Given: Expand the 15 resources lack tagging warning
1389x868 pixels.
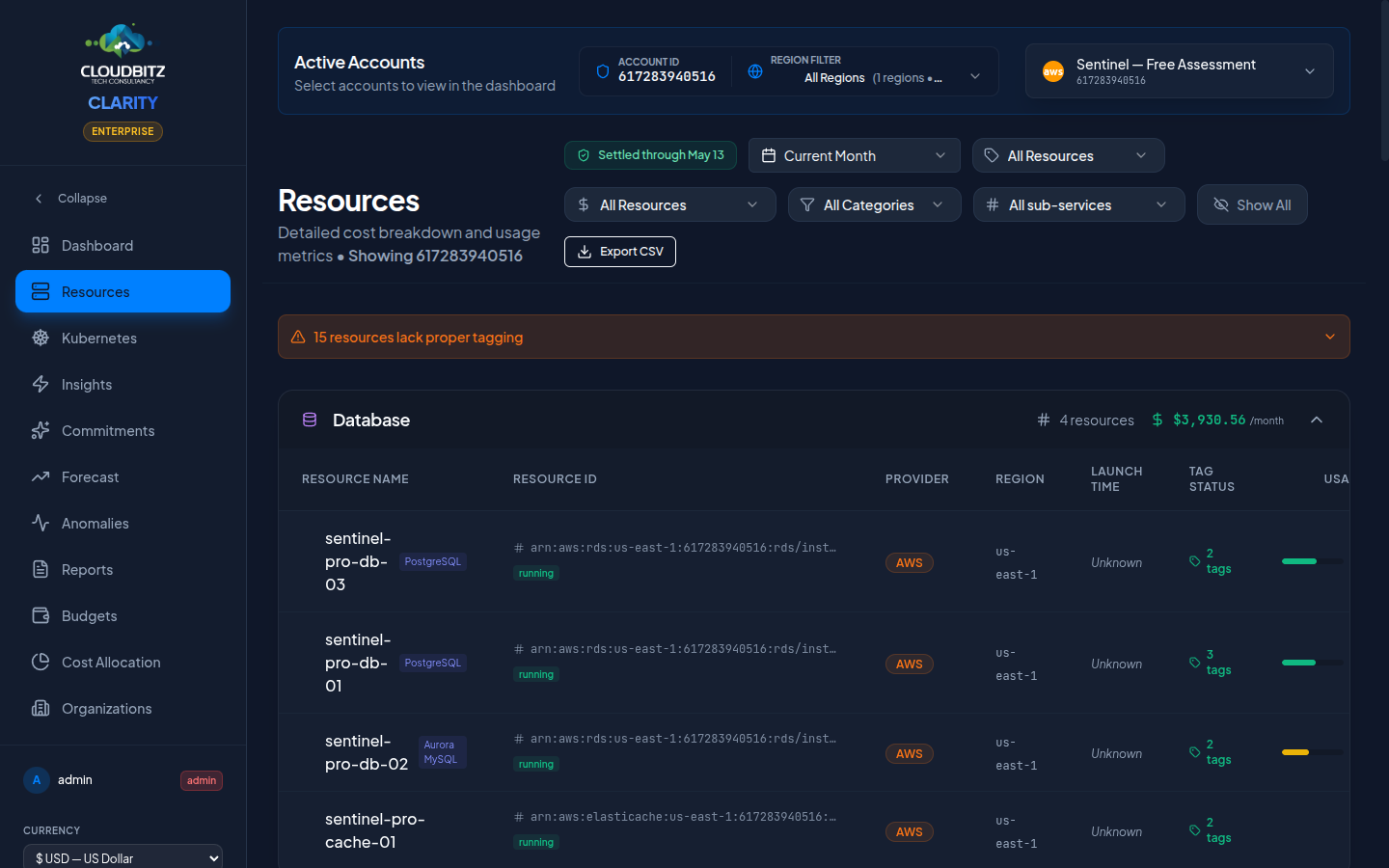Looking at the screenshot, I should click(x=814, y=337).
